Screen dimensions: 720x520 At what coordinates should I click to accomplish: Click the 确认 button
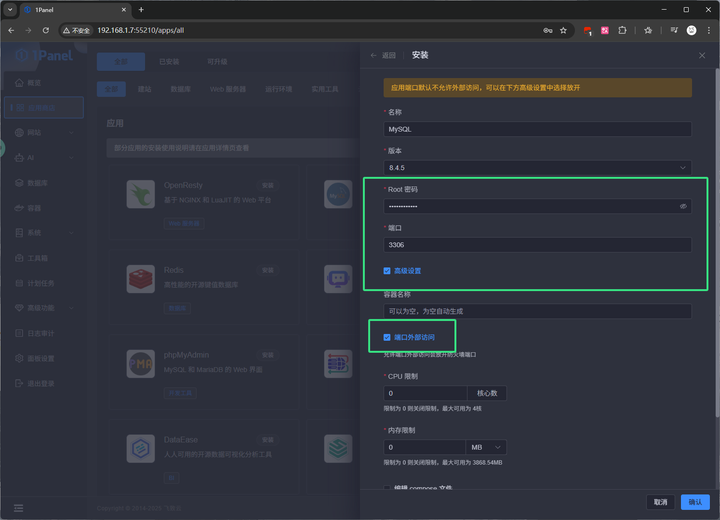(x=695, y=502)
